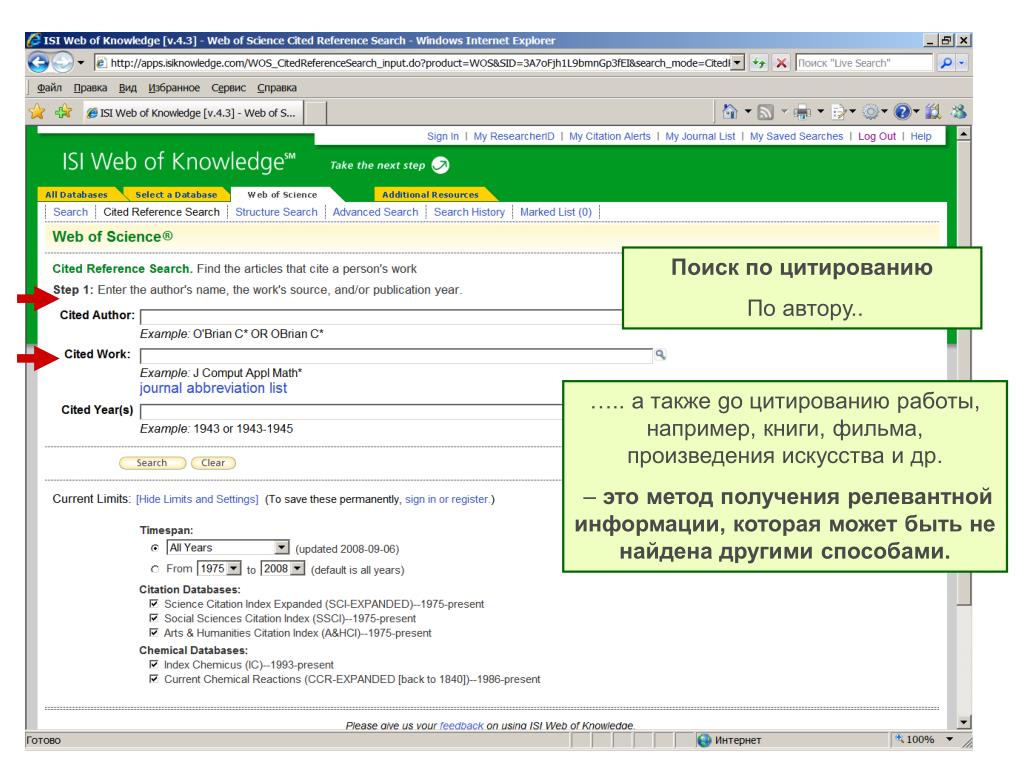Click the Print icon in toolbar
Viewport: 1024px width, 768px height.
[x=801, y=112]
